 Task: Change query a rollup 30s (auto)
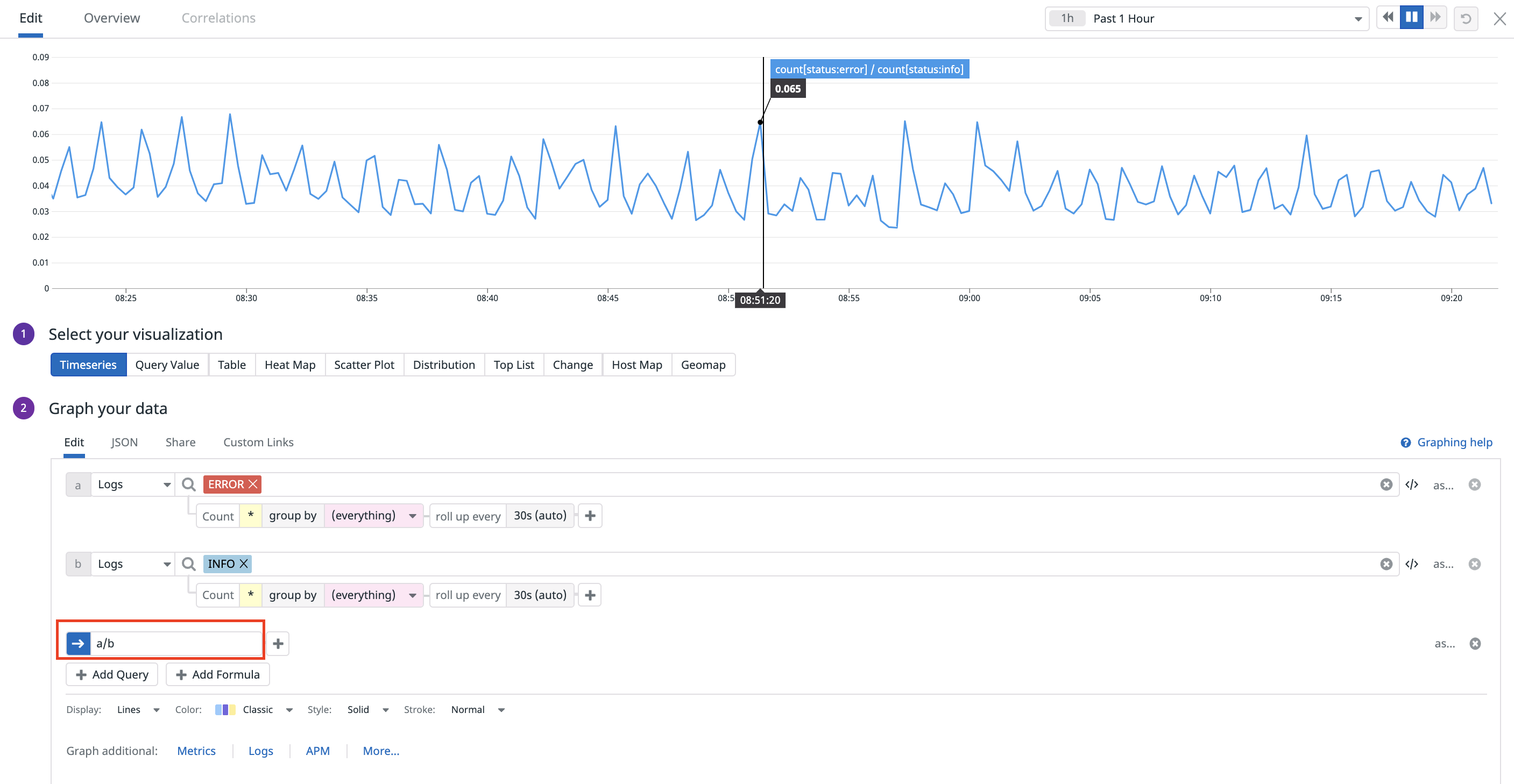[x=540, y=516]
